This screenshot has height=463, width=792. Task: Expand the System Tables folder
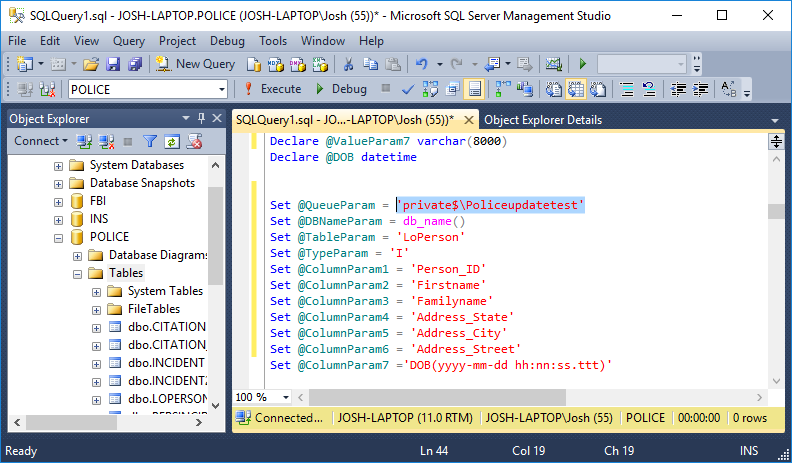coord(97,291)
